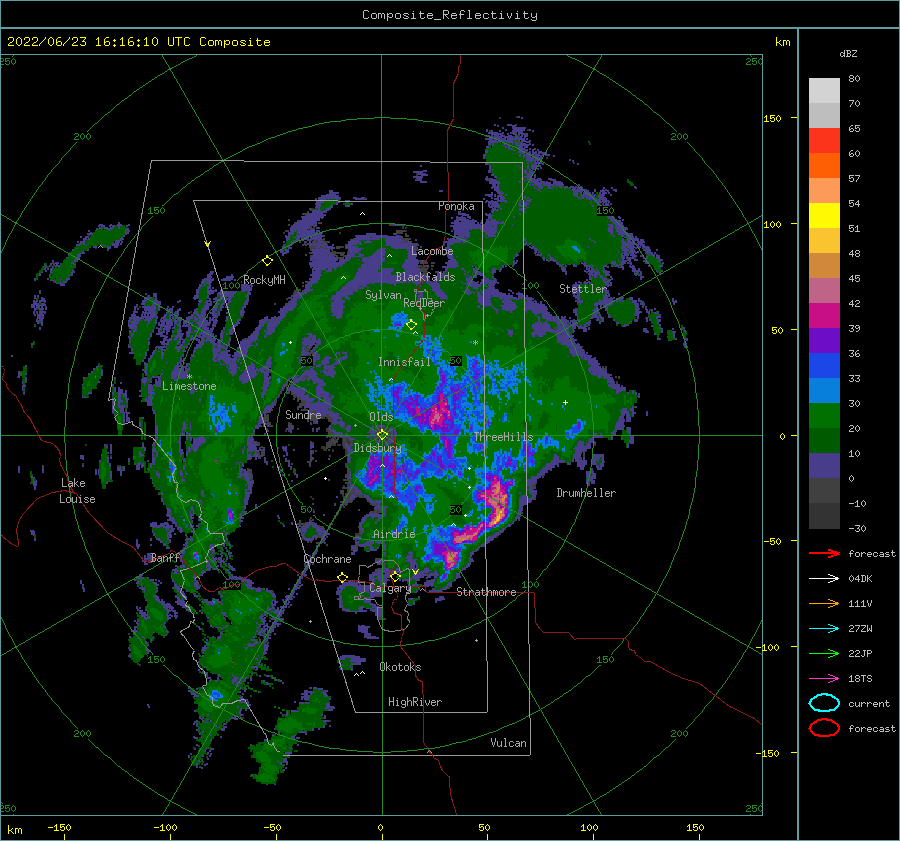This screenshot has width=900, height=841.
Task: Click the 20 dBZ green color swatch
Action: [x=824, y=440]
